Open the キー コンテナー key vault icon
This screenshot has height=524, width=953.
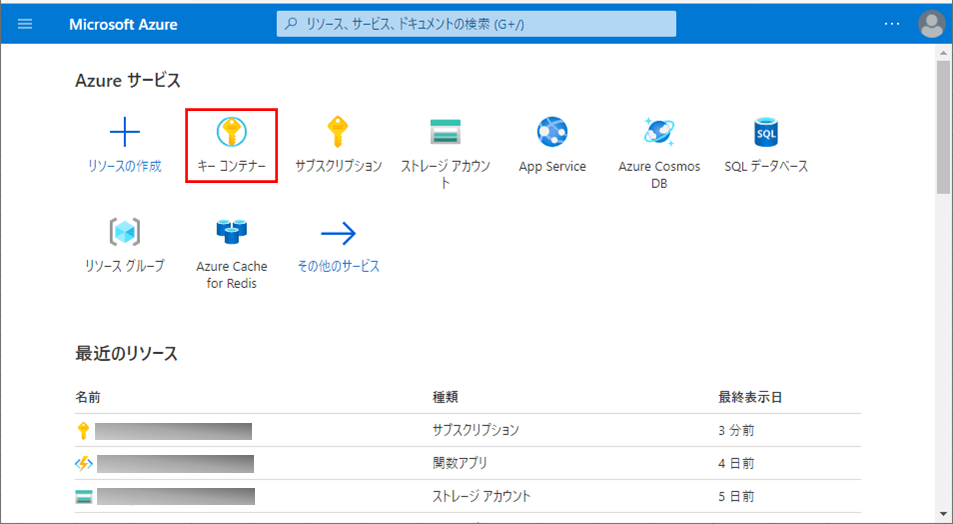(232, 132)
